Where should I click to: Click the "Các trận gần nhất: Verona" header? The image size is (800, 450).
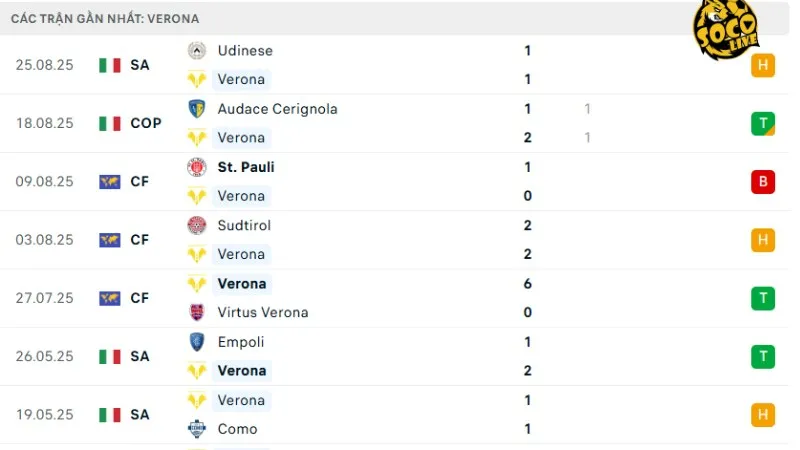point(106,18)
